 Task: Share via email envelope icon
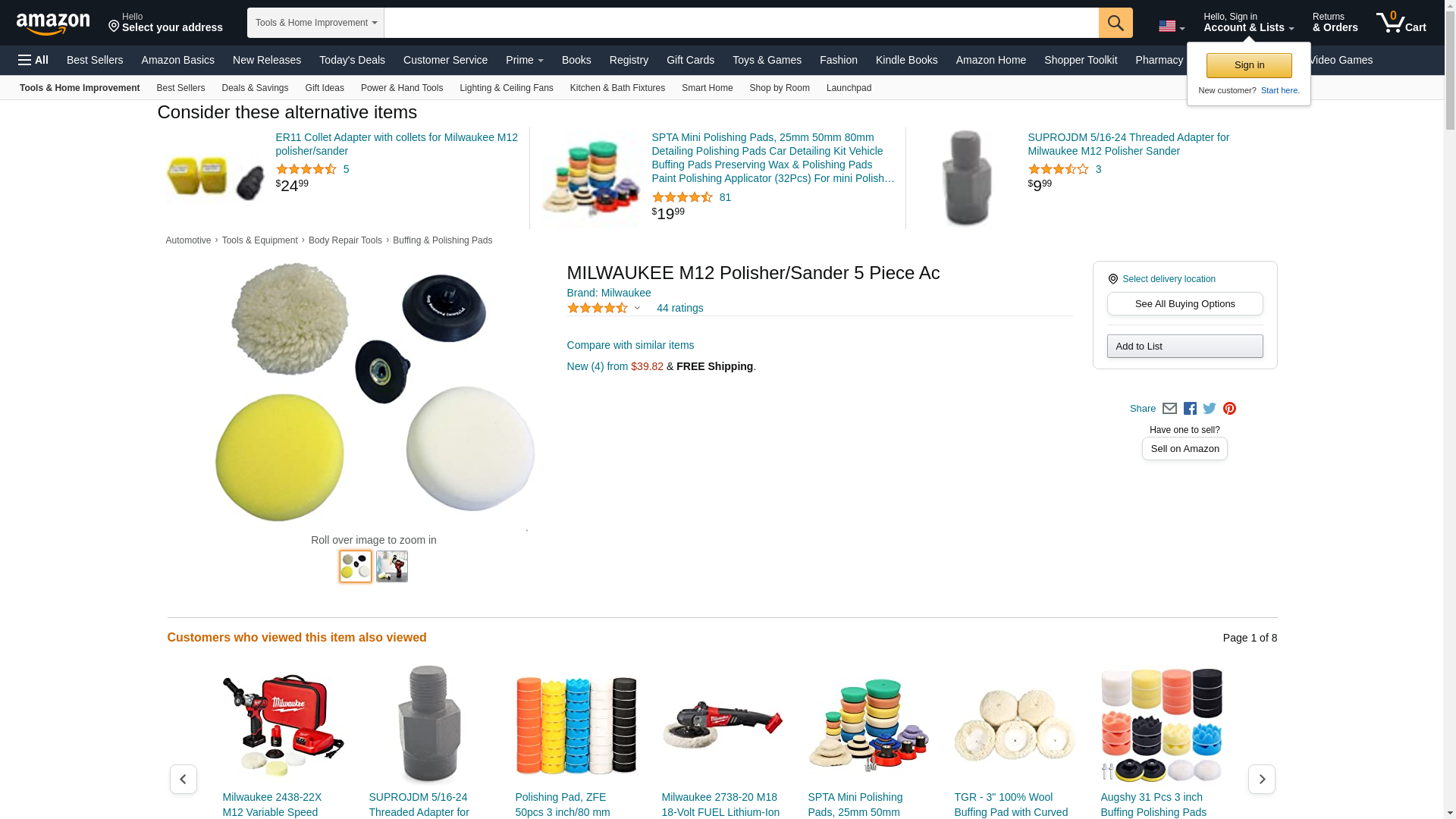pos(1169,409)
